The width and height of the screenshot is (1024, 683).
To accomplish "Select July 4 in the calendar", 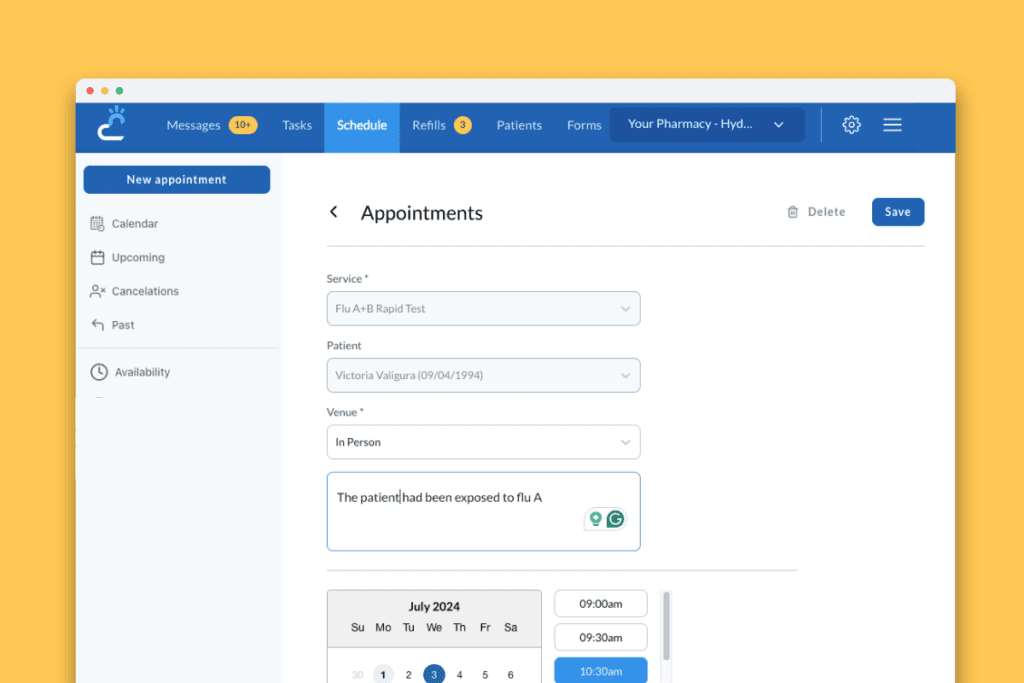I will click(x=459, y=675).
